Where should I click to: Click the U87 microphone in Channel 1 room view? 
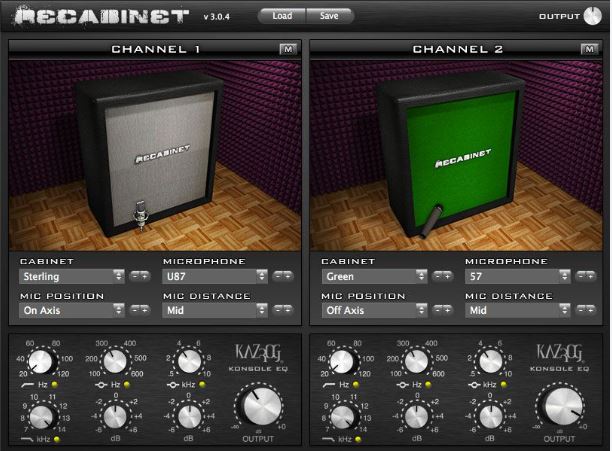pyautogui.click(x=140, y=215)
